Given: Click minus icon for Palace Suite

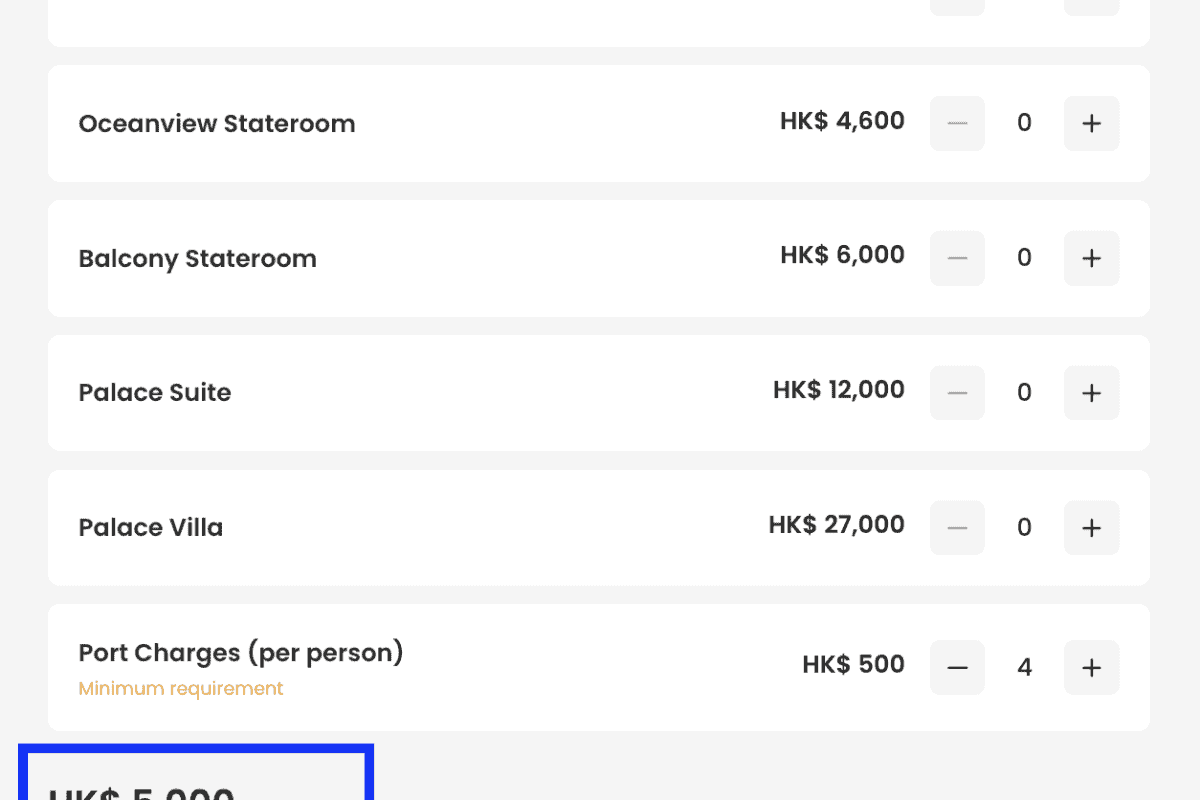Looking at the screenshot, I should coord(957,393).
